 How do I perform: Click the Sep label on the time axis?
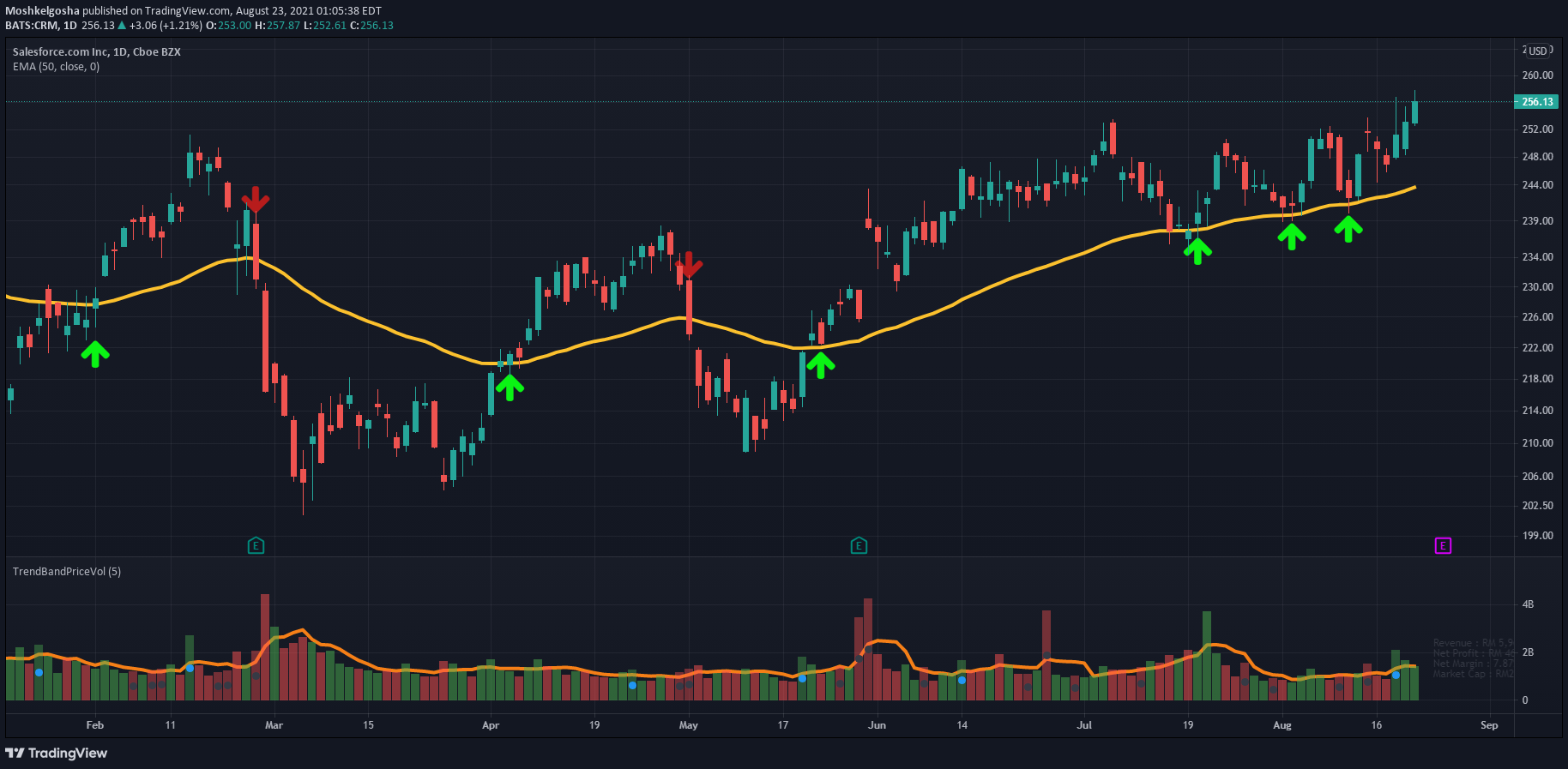point(1489,725)
